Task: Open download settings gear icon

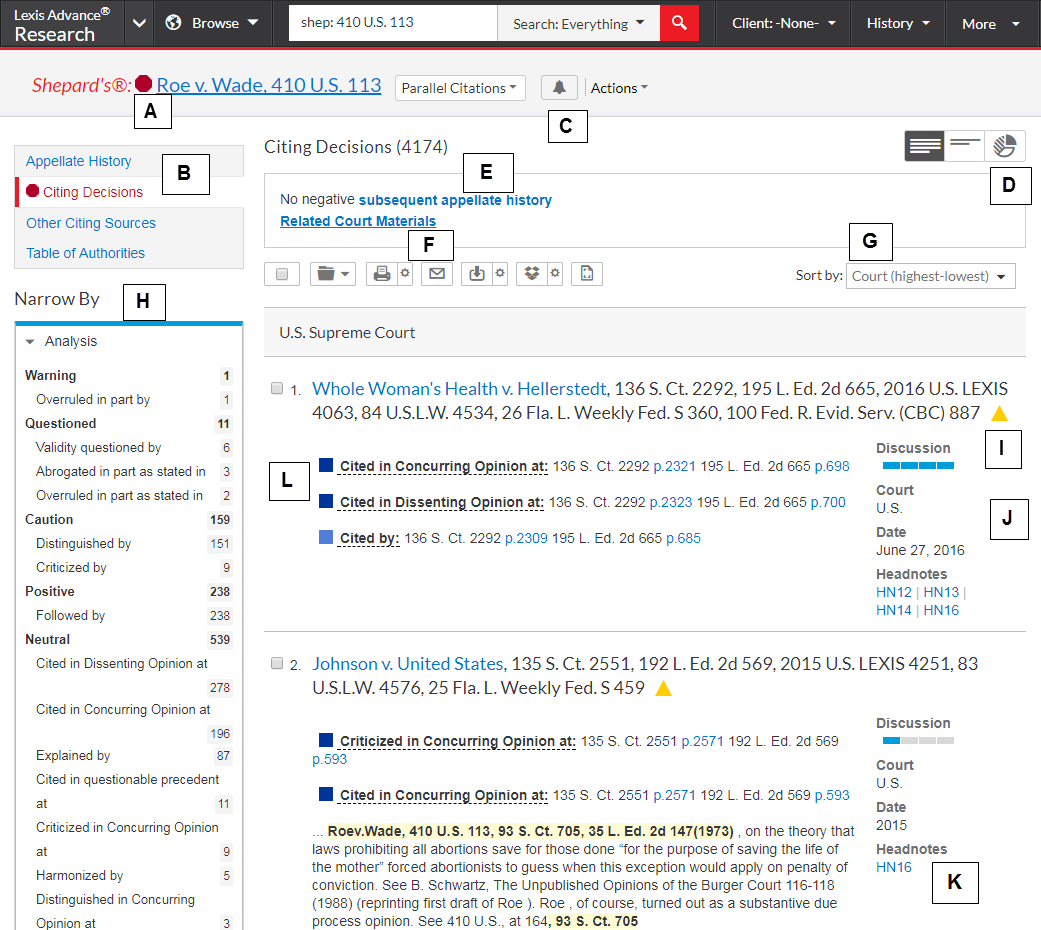Action: point(500,273)
